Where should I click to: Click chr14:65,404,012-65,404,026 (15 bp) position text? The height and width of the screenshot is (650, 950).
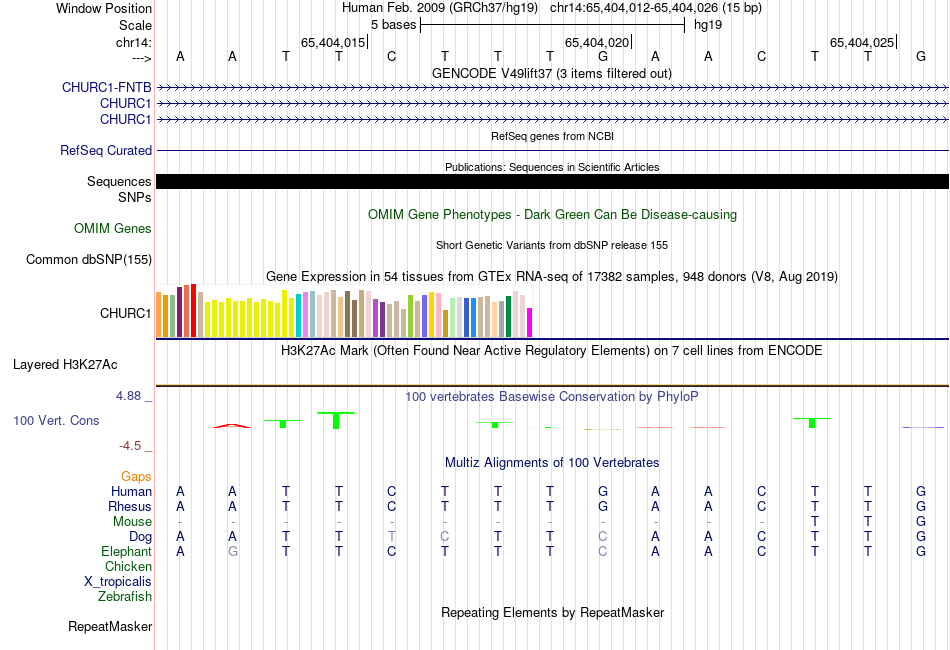coord(656,8)
